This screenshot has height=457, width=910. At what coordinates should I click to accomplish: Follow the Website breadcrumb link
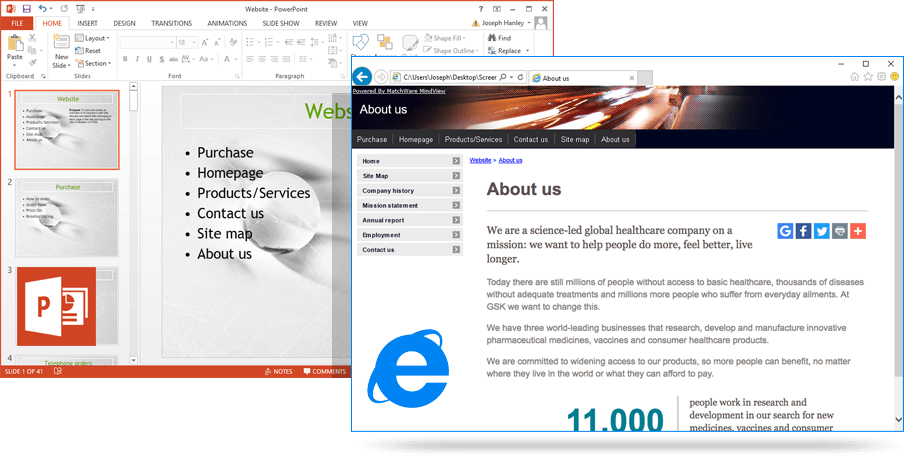click(x=480, y=160)
